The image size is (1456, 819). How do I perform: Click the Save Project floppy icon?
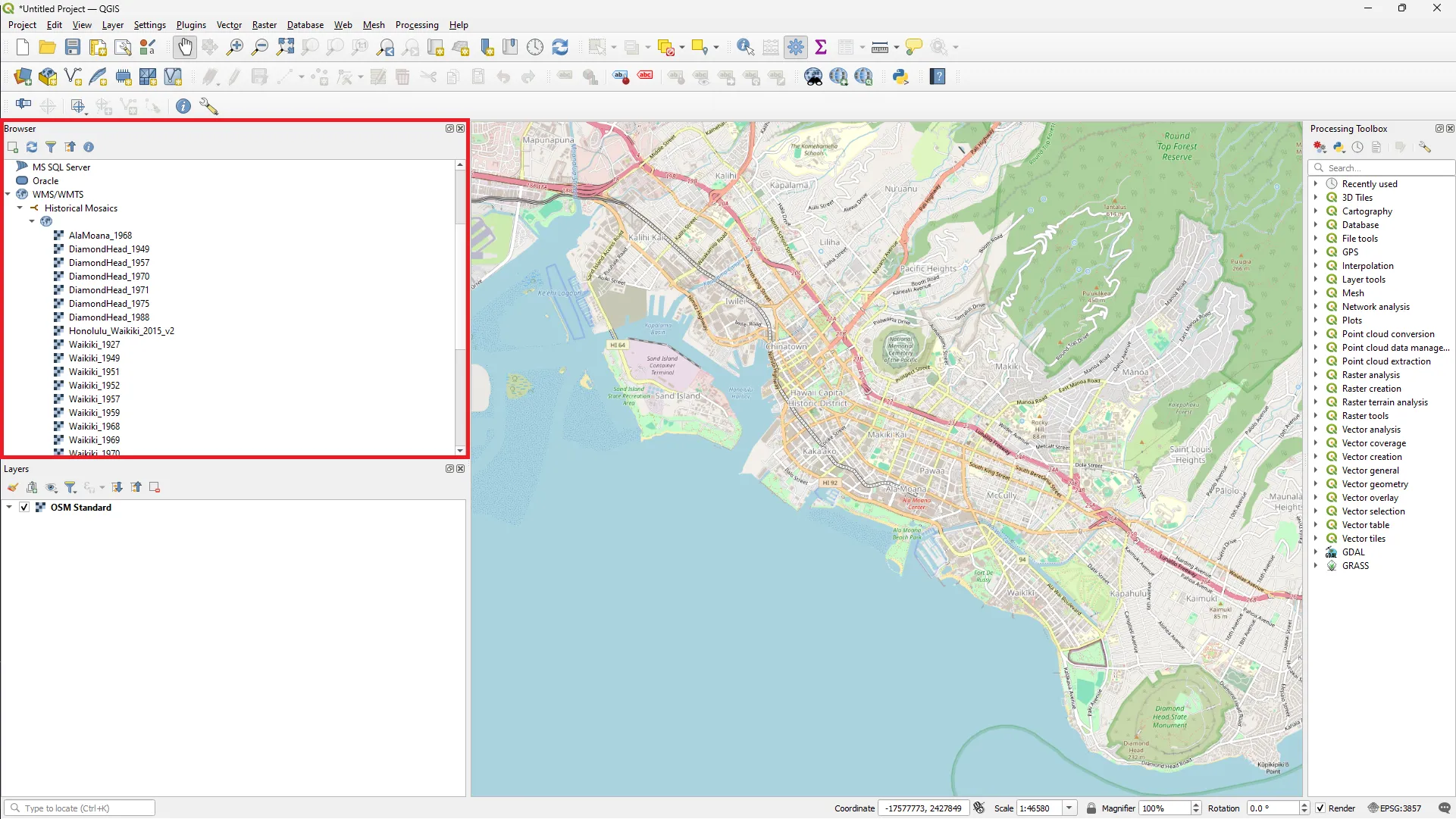pyautogui.click(x=73, y=47)
